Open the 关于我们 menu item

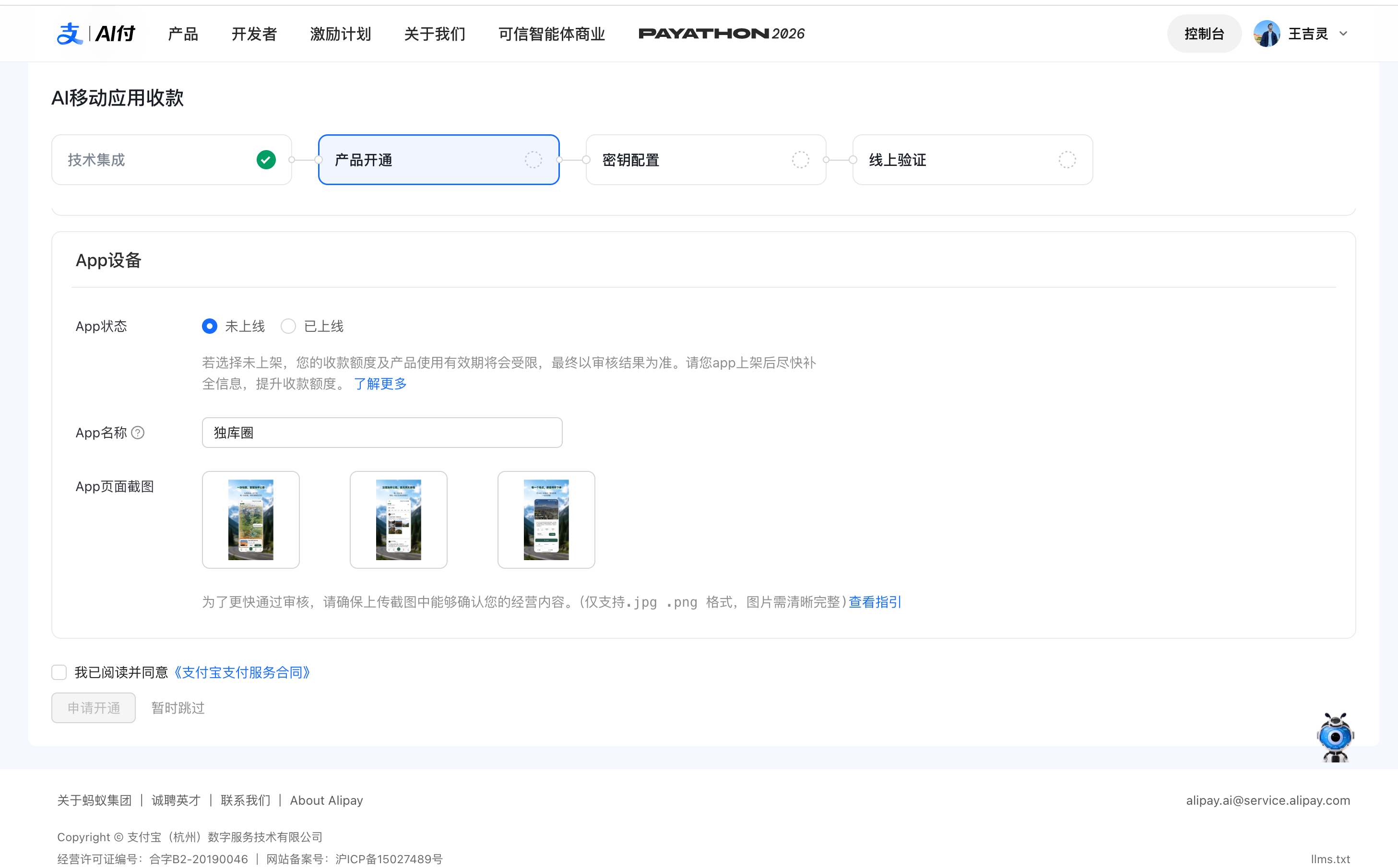435,34
